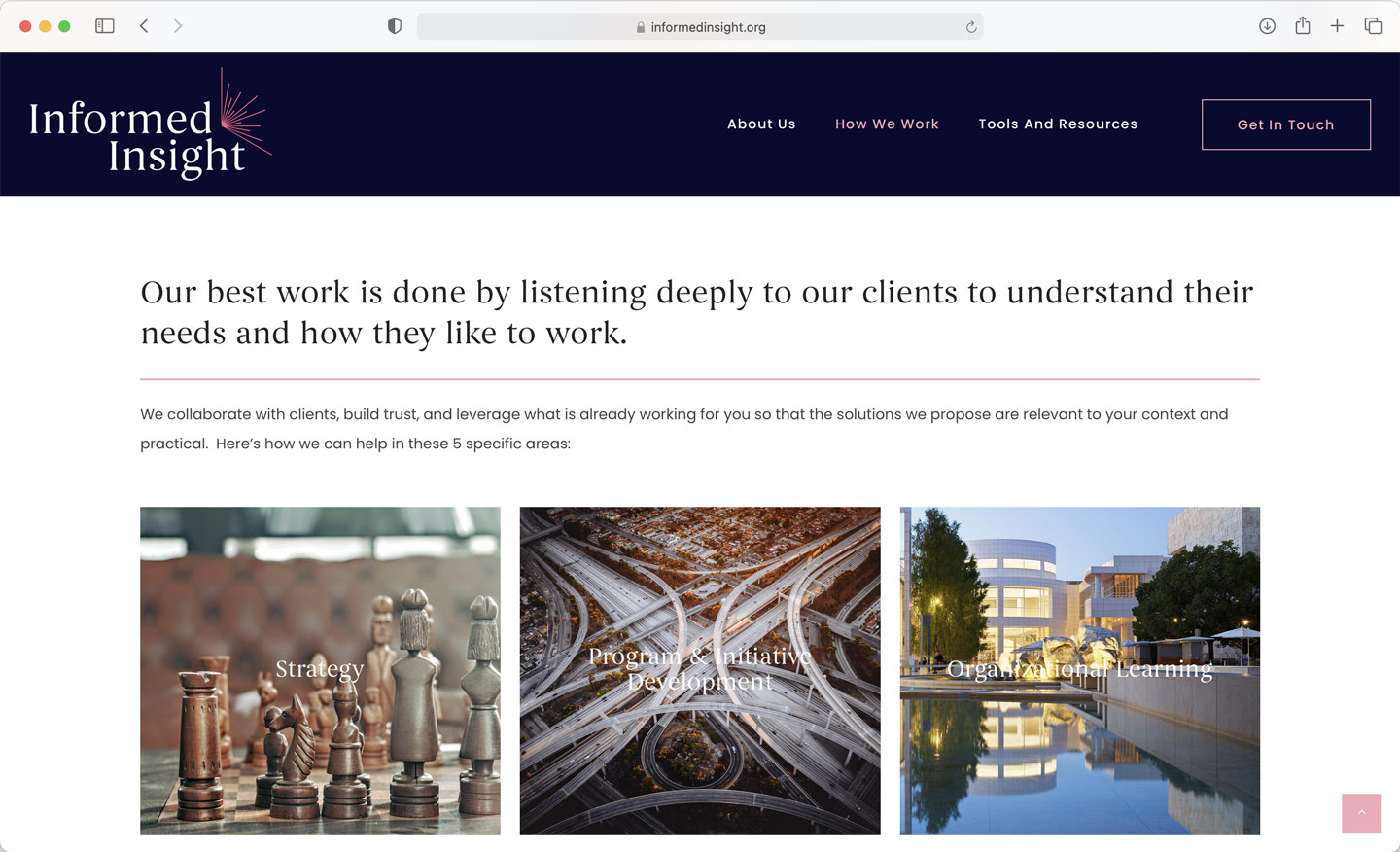Screen dimensions: 1400x852
Task: Open the About Us menu item
Action: click(x=761, y=124)
